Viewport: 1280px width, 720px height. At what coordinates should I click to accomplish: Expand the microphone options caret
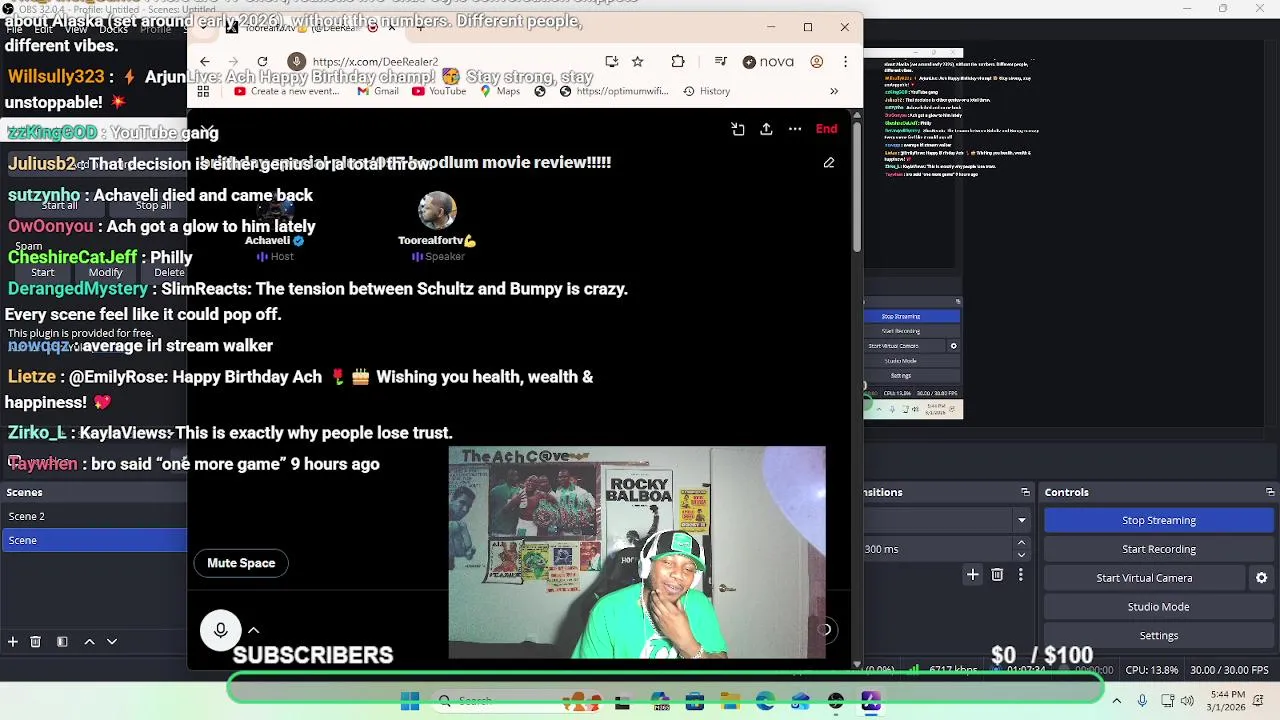(x=253, y=631)
